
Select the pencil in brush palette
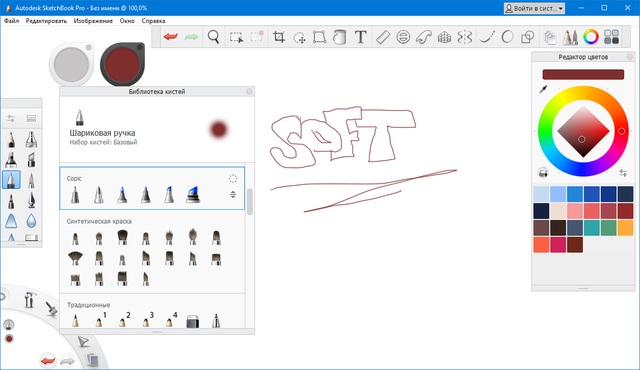pos(11,140)
